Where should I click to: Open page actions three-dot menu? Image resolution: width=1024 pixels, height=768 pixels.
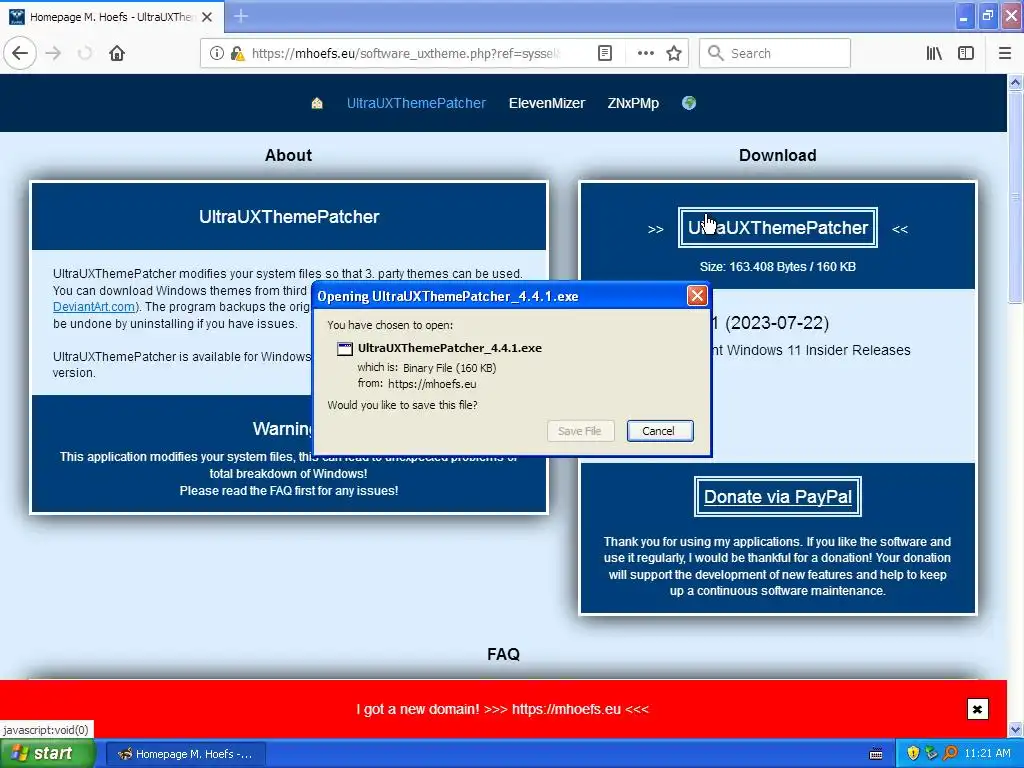(x=645, y=53)
